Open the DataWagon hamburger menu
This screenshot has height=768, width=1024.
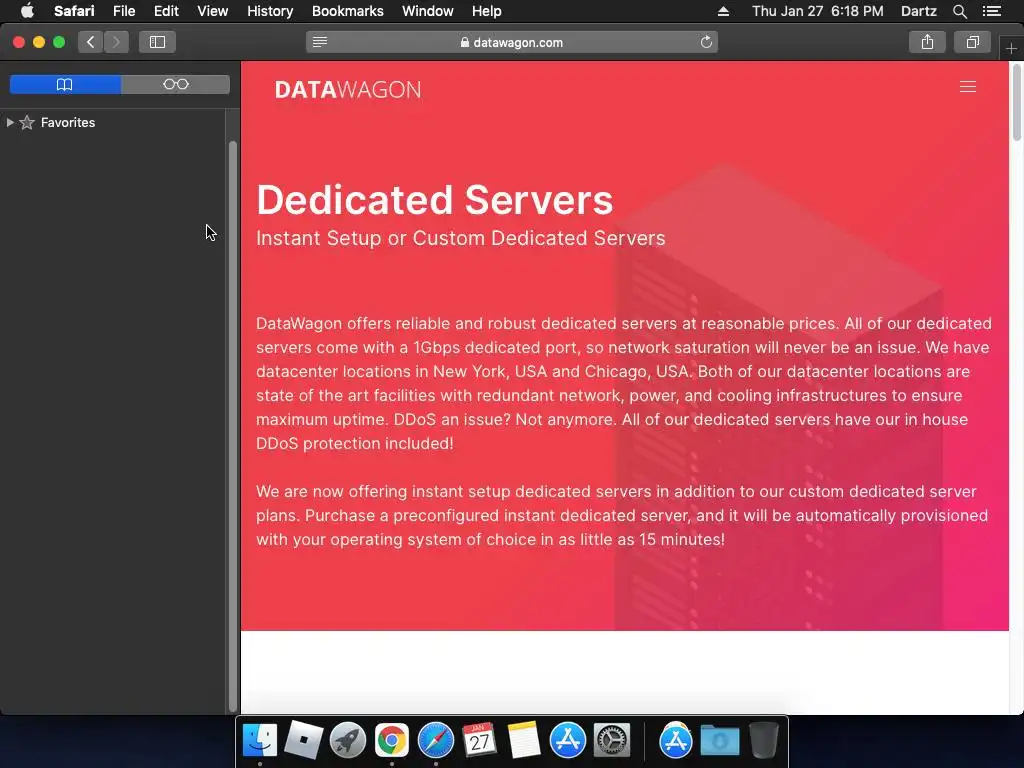tap(968, 87)
